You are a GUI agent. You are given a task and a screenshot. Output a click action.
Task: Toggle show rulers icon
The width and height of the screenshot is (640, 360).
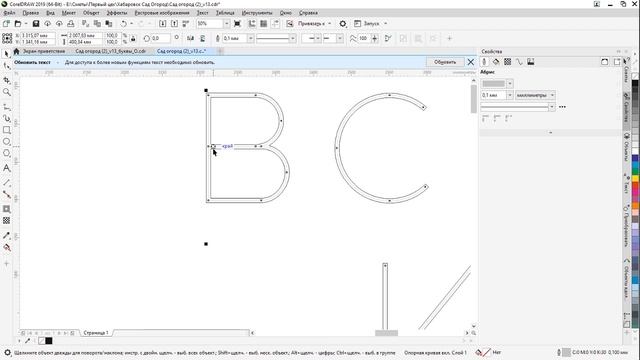252,24
